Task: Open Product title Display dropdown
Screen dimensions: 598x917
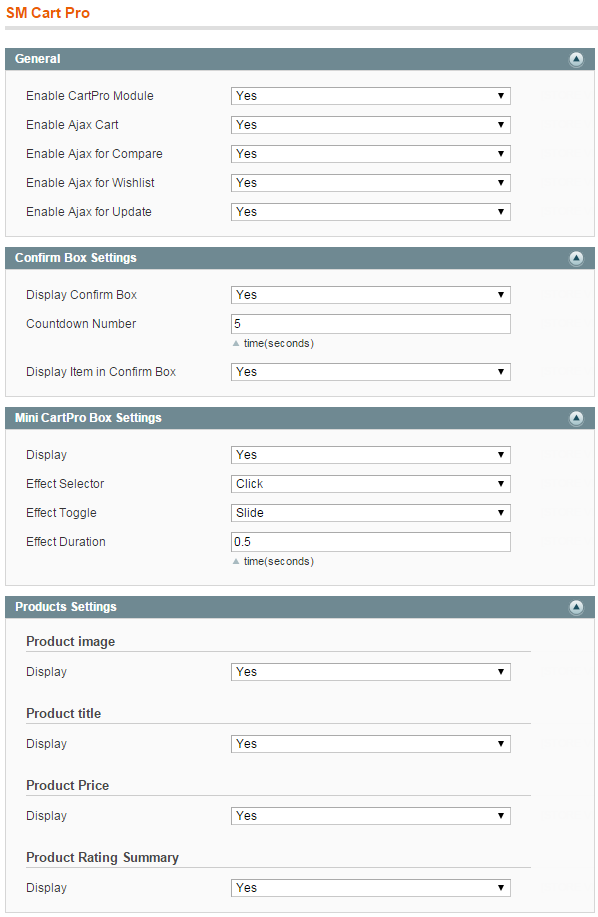Action: [x=371, y=744]
